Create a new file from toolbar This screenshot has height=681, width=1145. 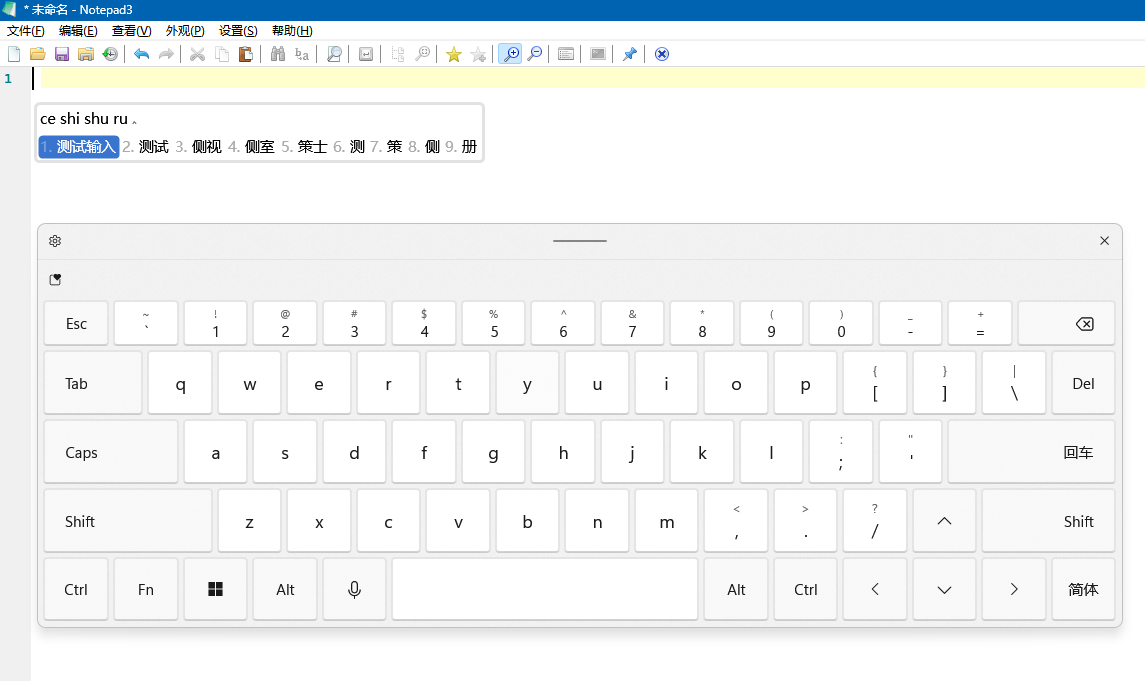[14, 54]
